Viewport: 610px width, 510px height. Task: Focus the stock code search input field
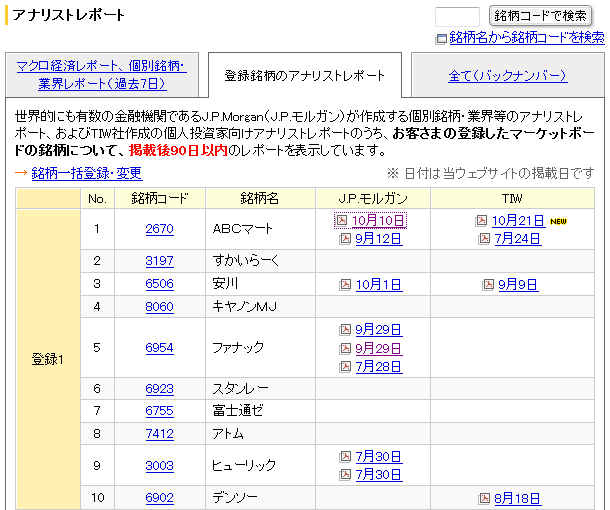tap(457, 16)
